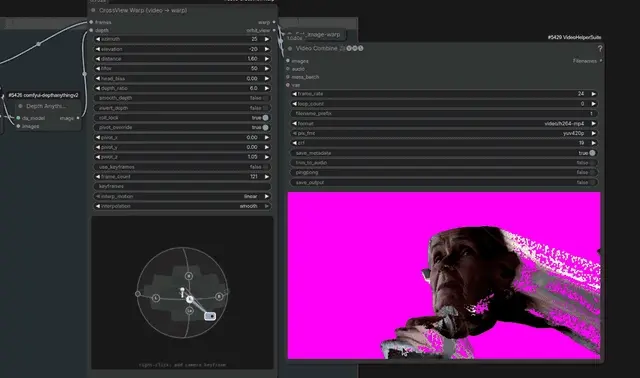This screenshot has height=378, width=640.
Task: Select previous format option with left arrow
Action: tap(294, 123)
